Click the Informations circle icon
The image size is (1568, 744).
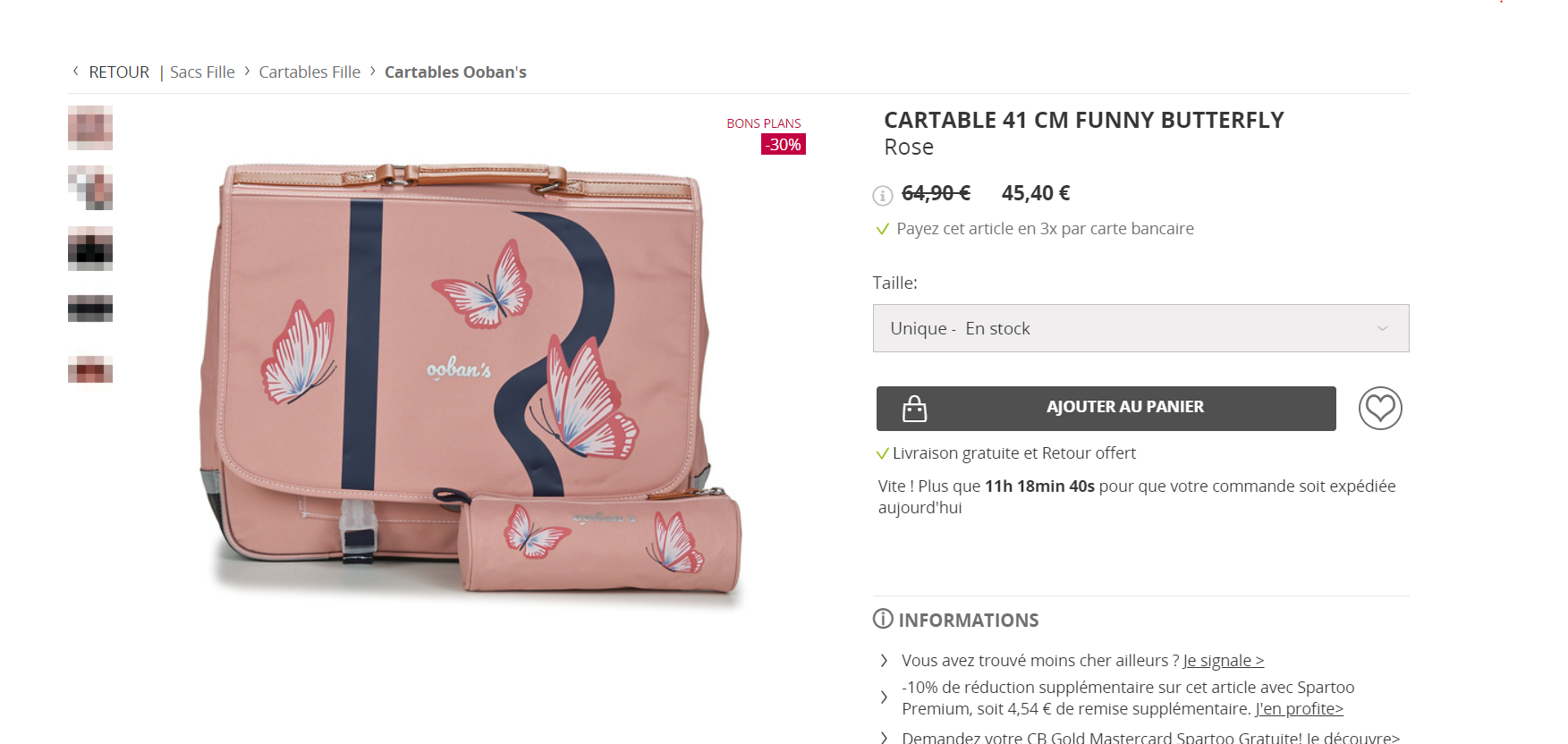tap(883, 619)
